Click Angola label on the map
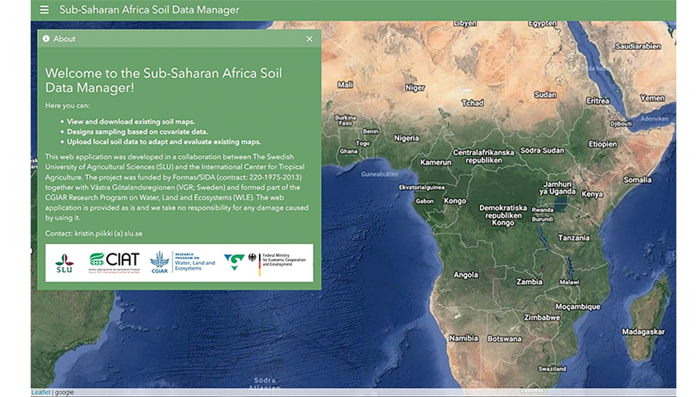The image size is (700, 397). click(466, 275)
